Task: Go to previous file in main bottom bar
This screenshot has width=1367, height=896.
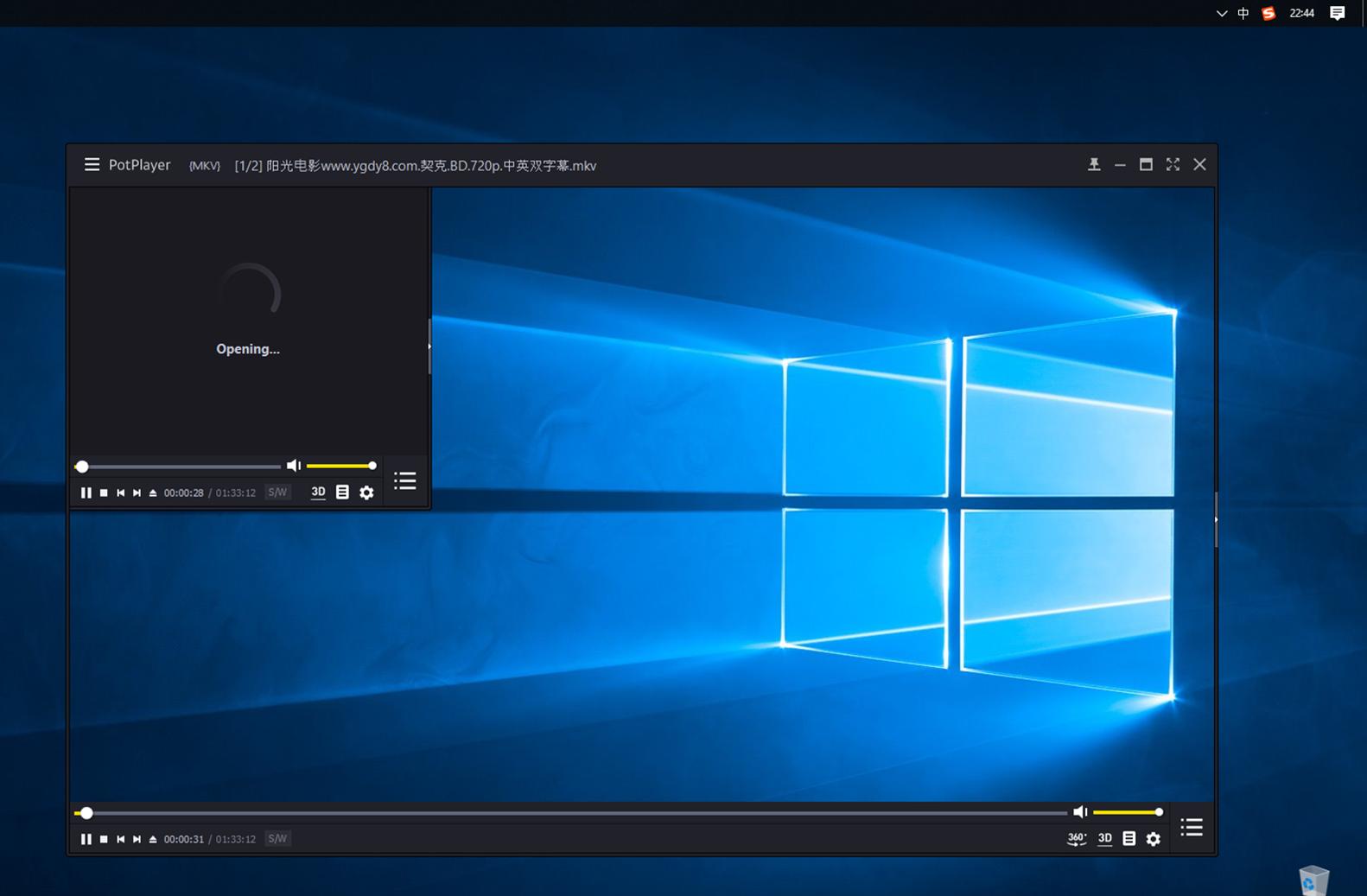Action: 121,839
